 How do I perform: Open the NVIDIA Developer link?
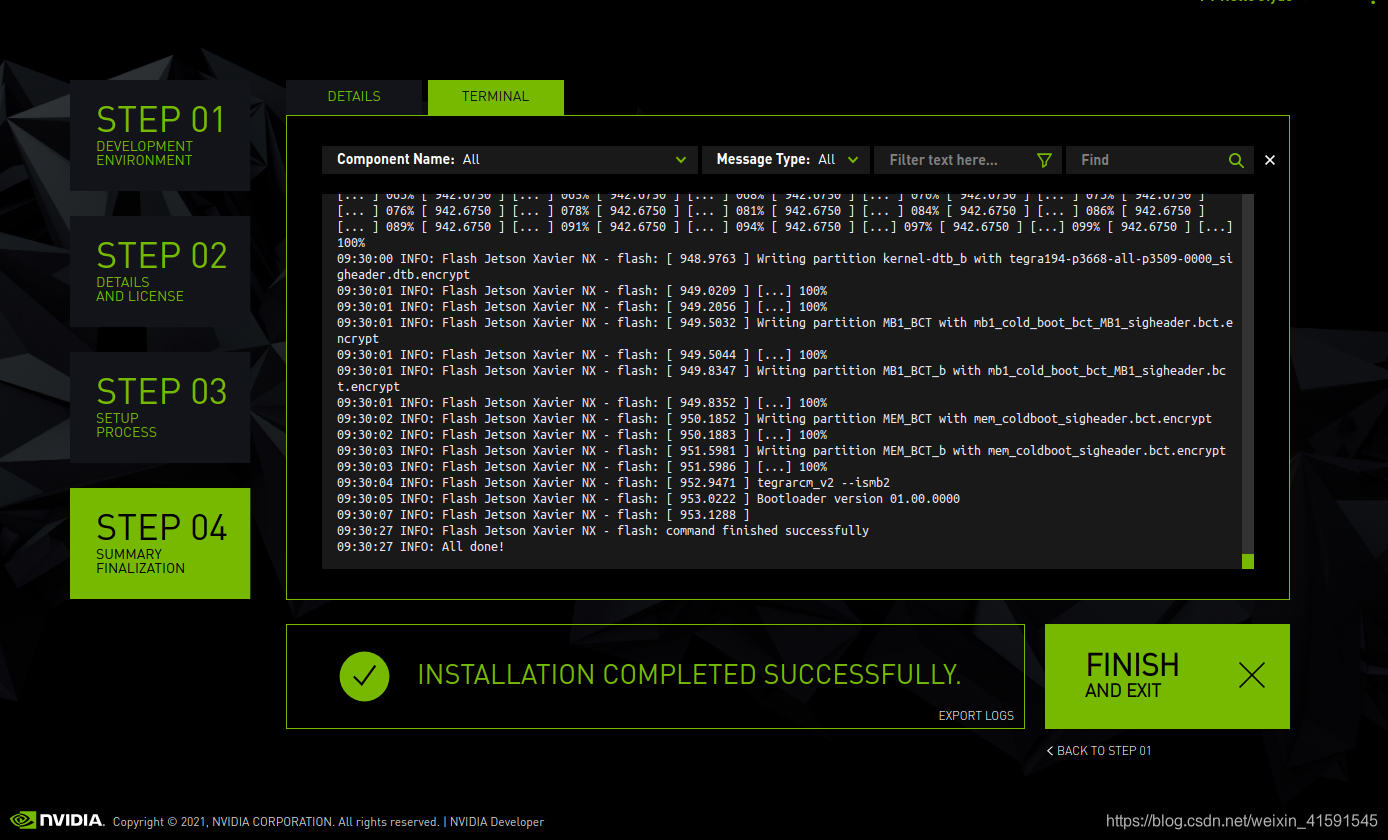pyautogui.click(x=497, y=822)
